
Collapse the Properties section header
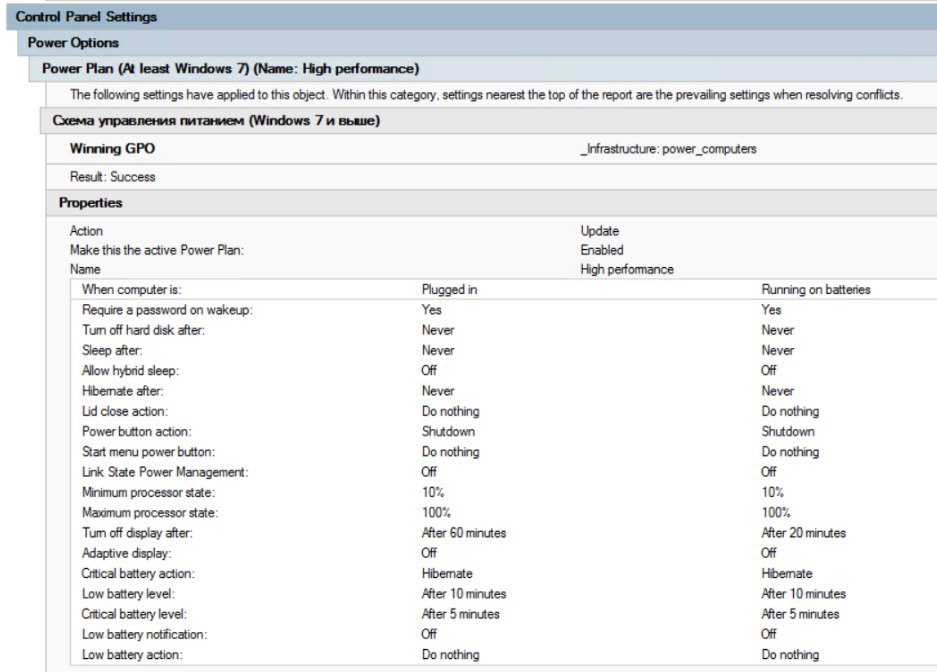pyautogui.click(x=491, y=203)
